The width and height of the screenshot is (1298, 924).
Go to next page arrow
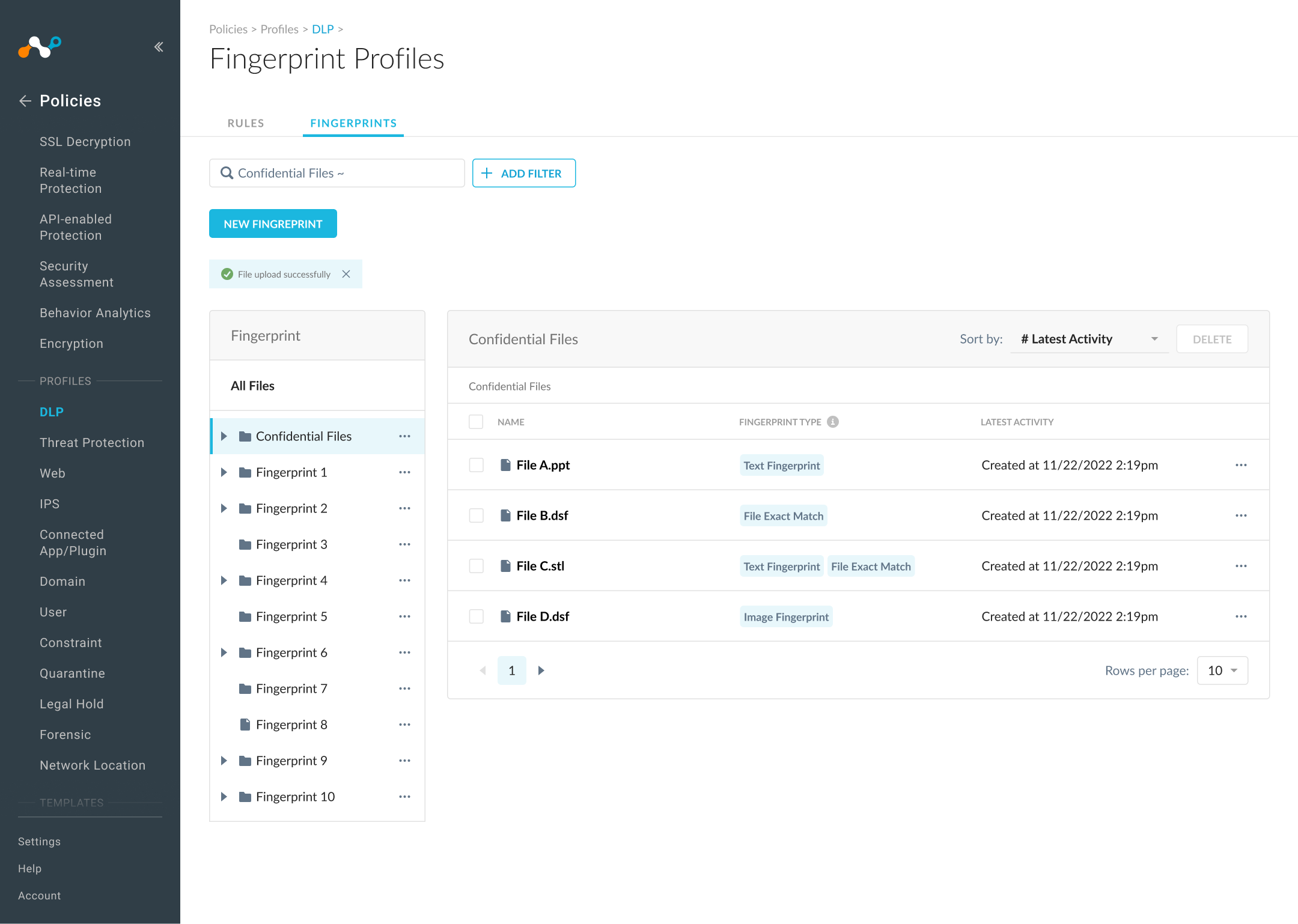(541, 670)
